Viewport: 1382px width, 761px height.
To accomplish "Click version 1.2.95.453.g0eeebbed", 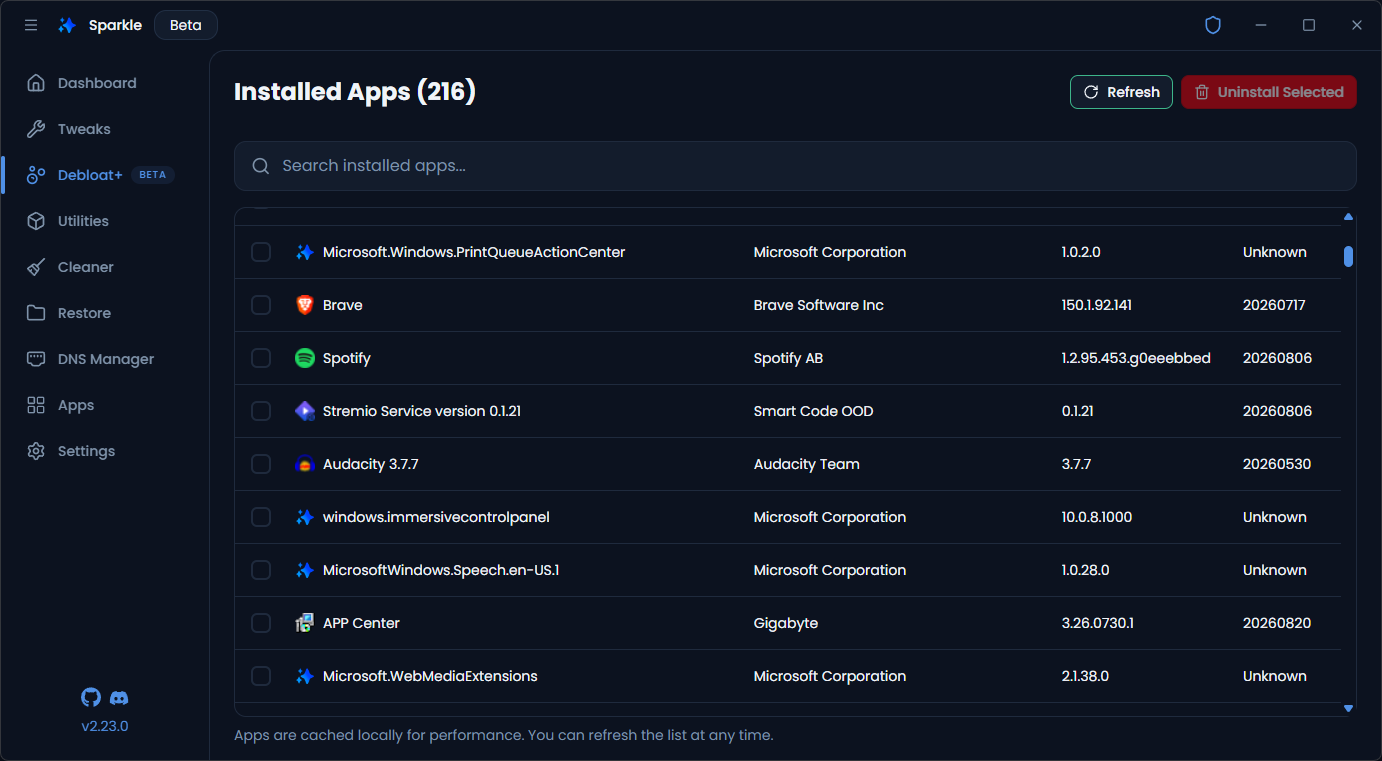I will tap(1136, 358).
